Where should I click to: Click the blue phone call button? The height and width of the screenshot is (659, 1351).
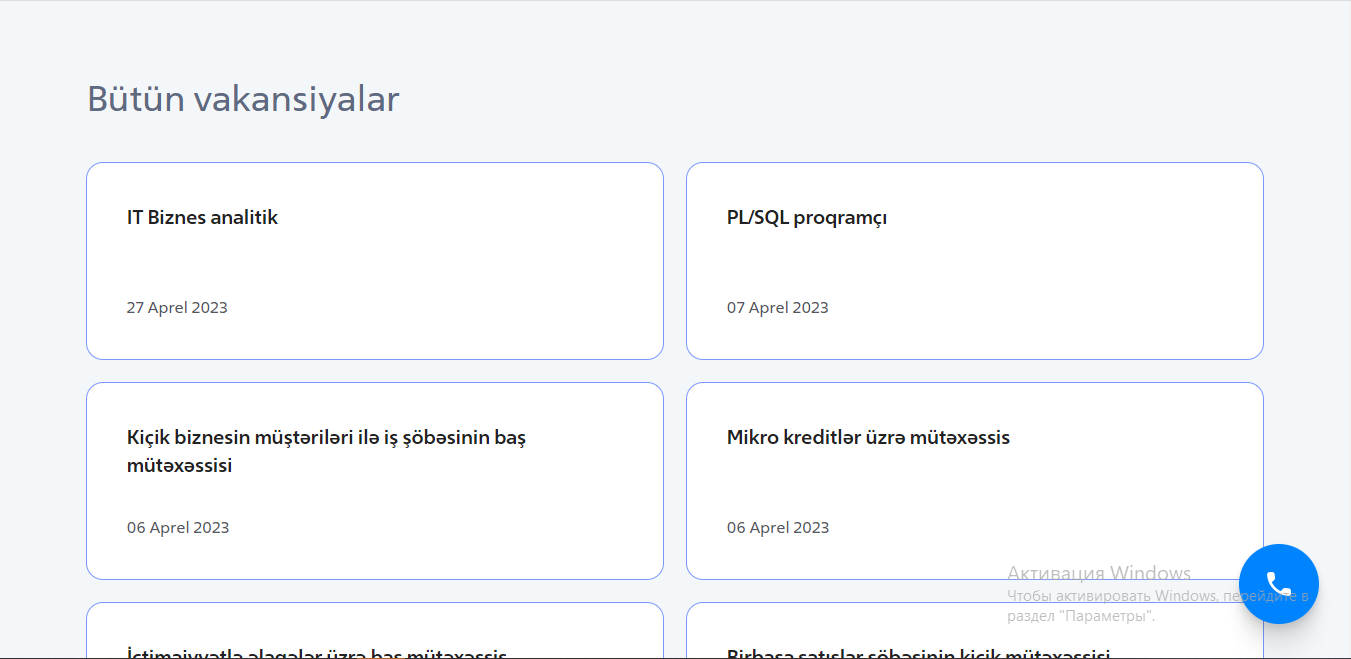click(x=1278, y=584)
